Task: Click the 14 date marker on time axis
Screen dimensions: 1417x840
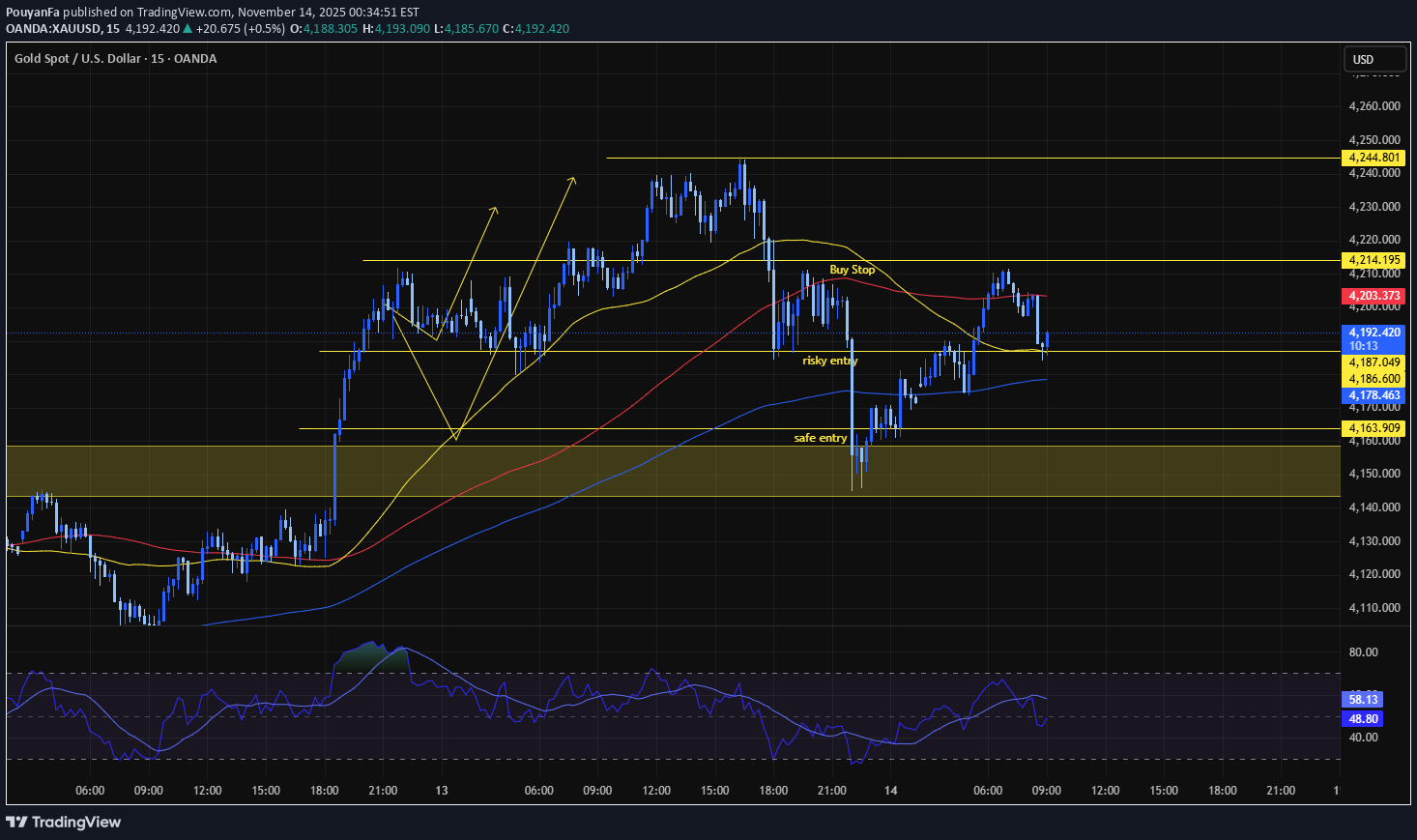Action: pyautogui.click(x=890, y=791)
